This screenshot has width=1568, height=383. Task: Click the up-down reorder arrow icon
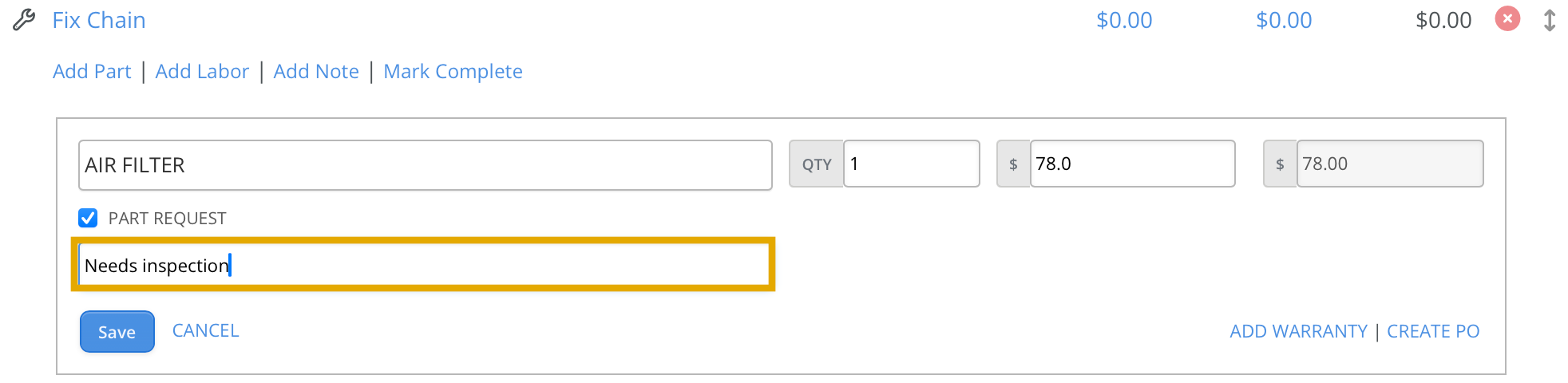pyautogui.click(x=1550, y=20)
